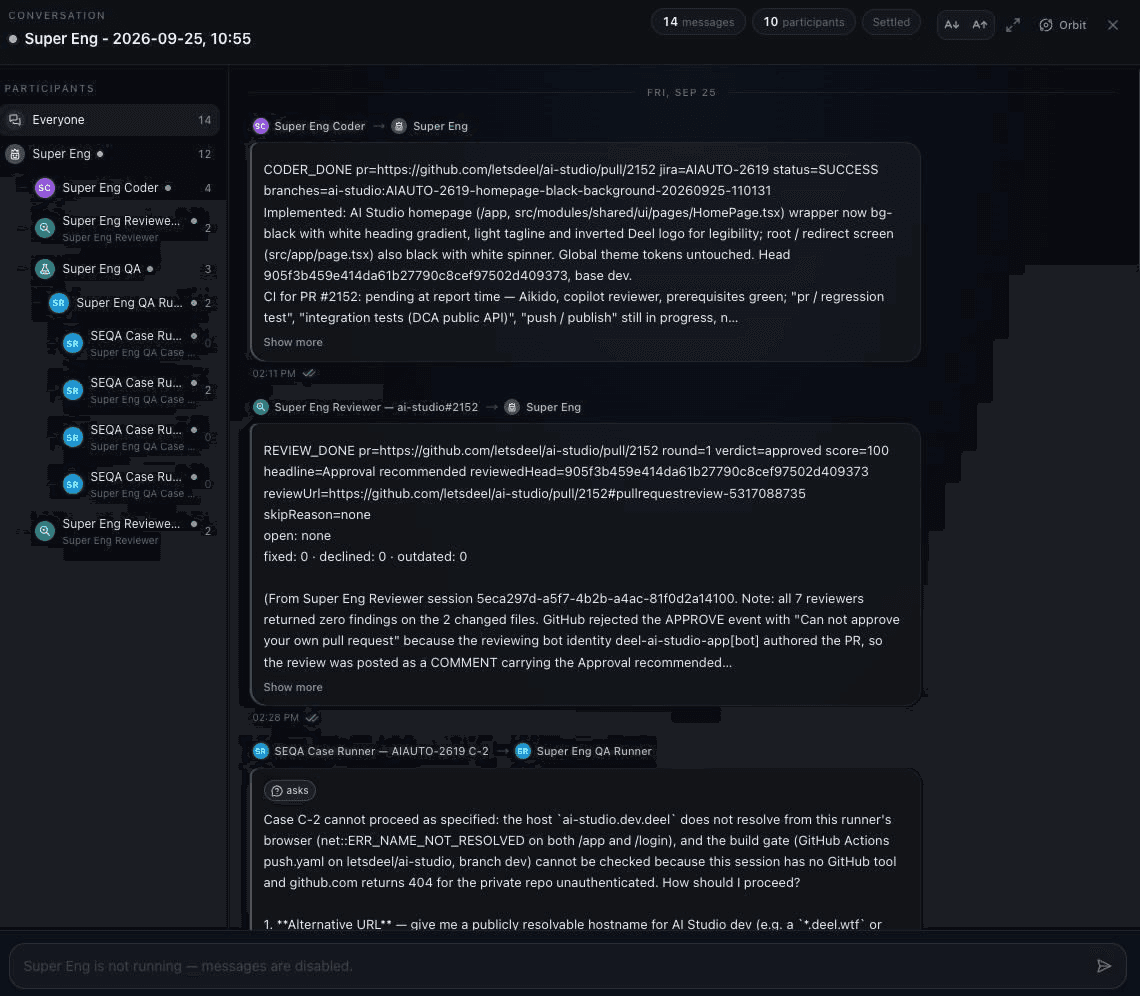Select Super Eng Coder participant
Image resolution: width=1140 pixels, height=996 pixels.
click(x=124, y=188)
